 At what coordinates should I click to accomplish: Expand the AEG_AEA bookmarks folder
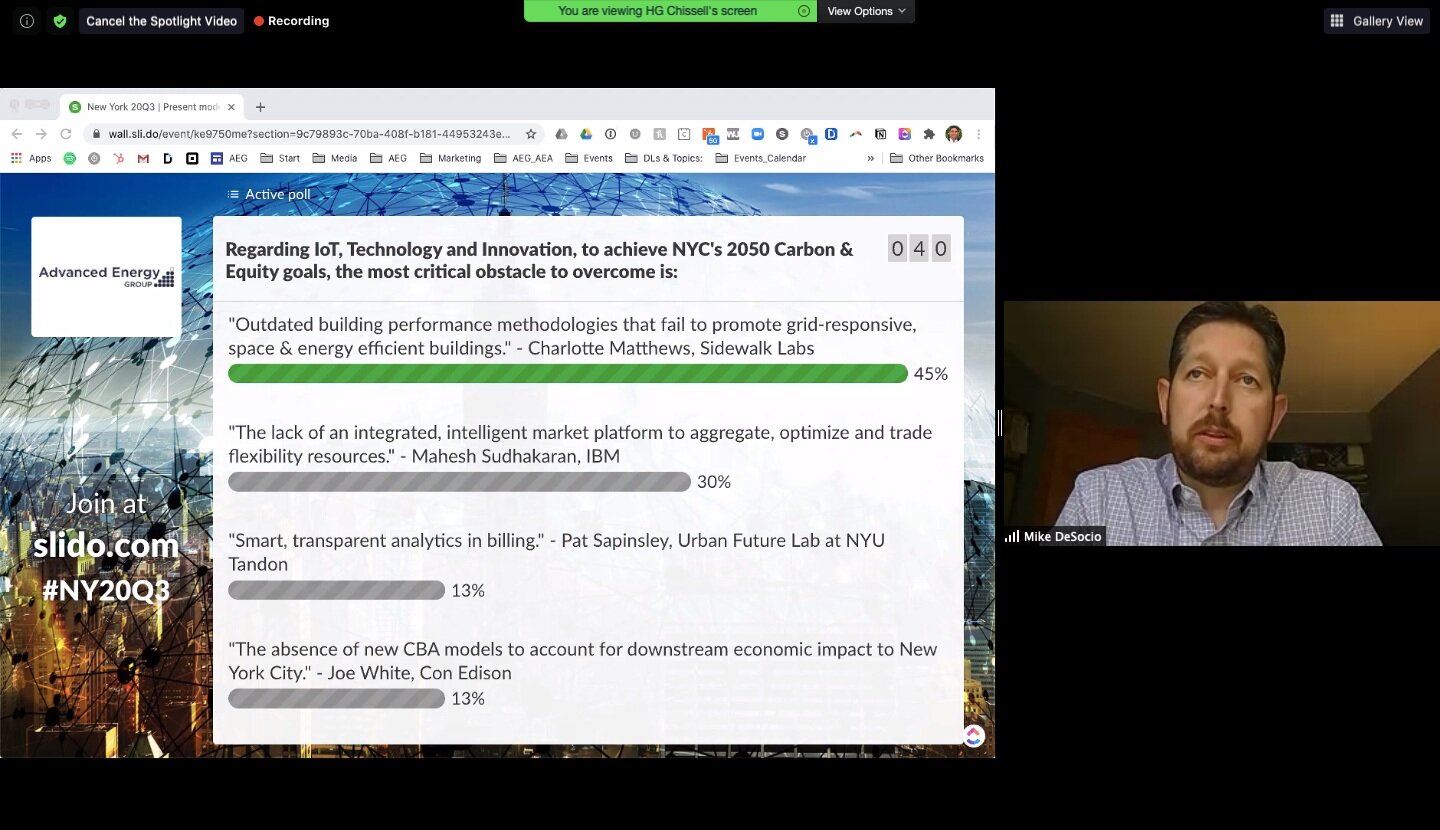(523, 158)
